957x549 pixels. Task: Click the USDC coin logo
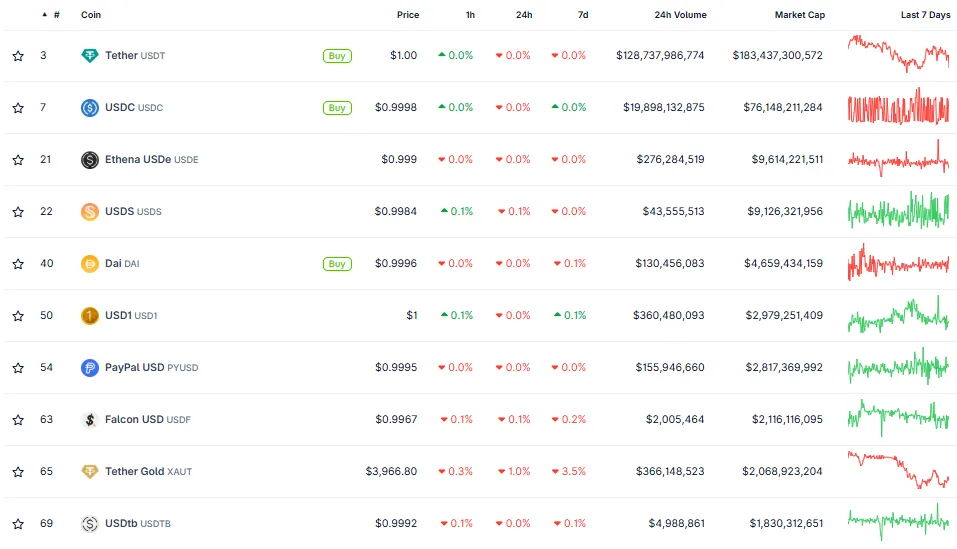click(x=90, y=108)
